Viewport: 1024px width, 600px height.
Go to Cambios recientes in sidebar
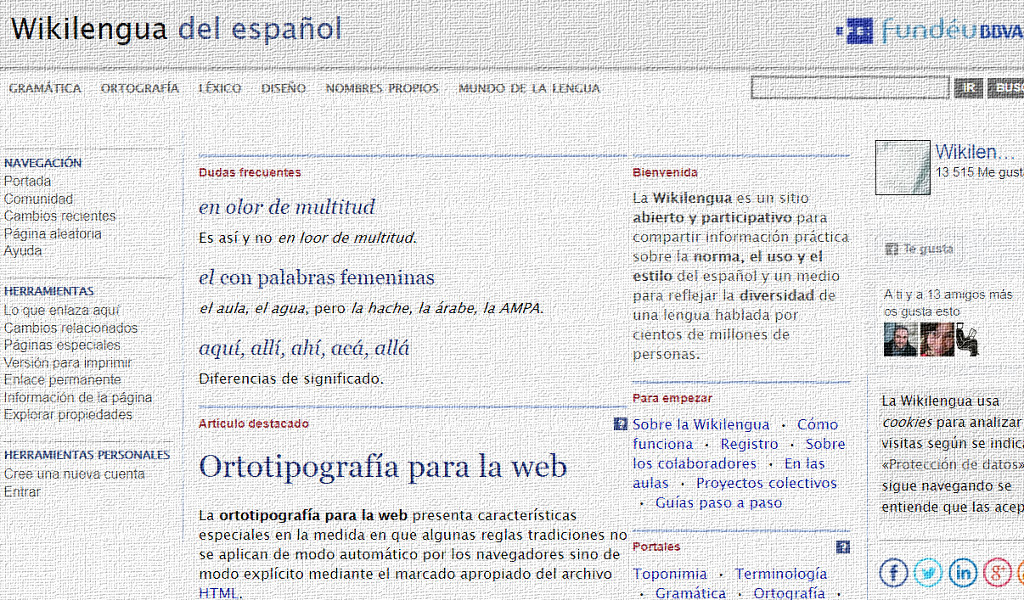pyautogui.click(x=60, y=216)
